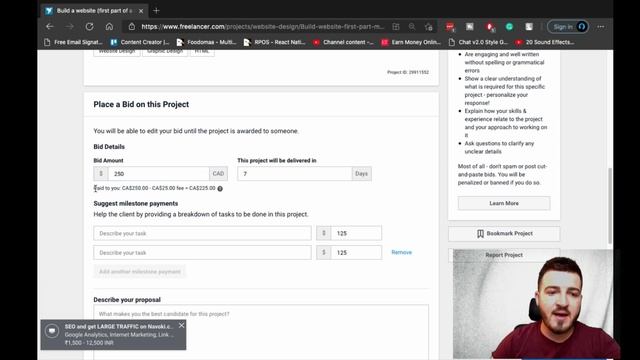Image resolution: width=640 pixels, height=360 pixels.
Task: Click the Bookmark Project button
Action: (504, 233)
